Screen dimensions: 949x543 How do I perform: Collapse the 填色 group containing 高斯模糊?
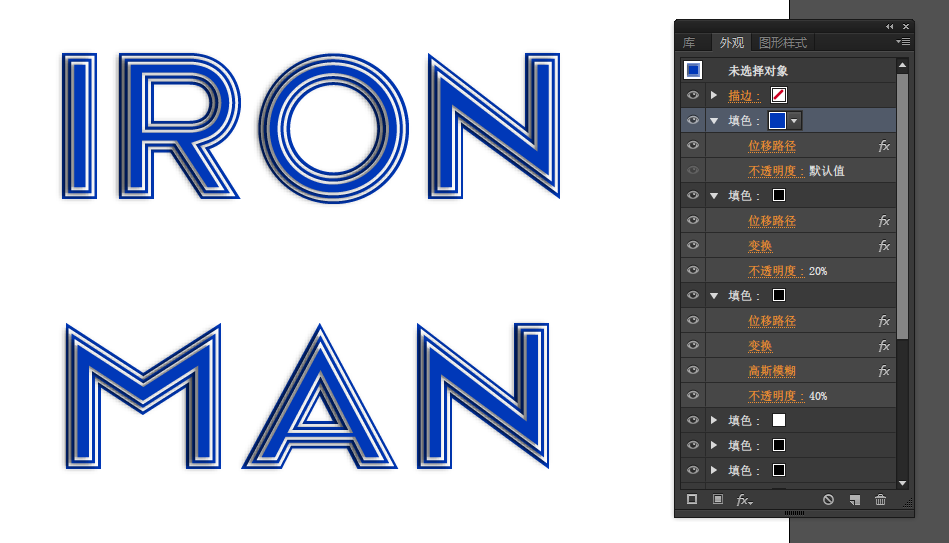click(714, 295)
